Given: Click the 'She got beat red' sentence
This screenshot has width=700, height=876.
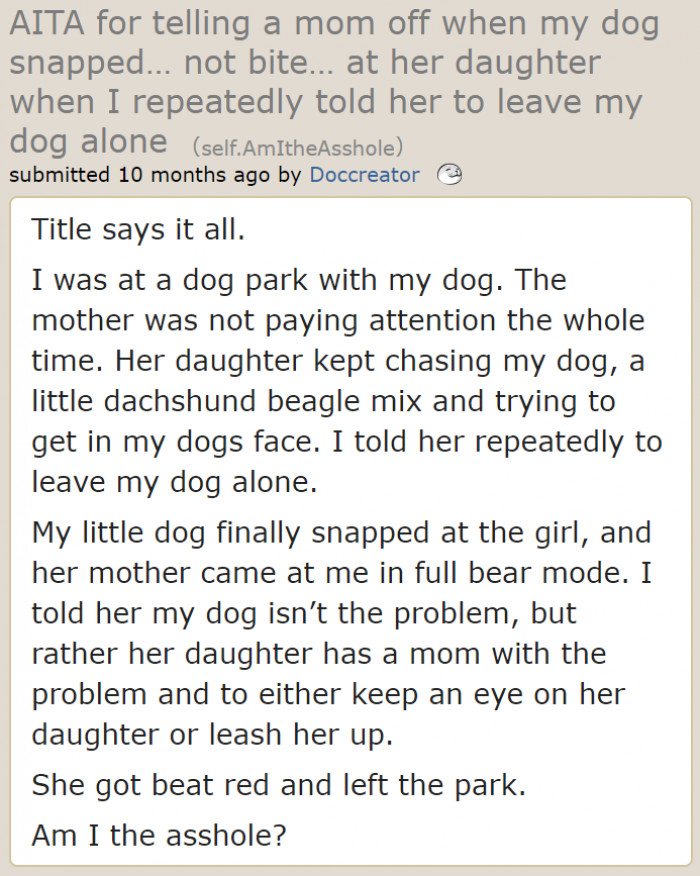Looking at the screenshot, I should 279,785.
